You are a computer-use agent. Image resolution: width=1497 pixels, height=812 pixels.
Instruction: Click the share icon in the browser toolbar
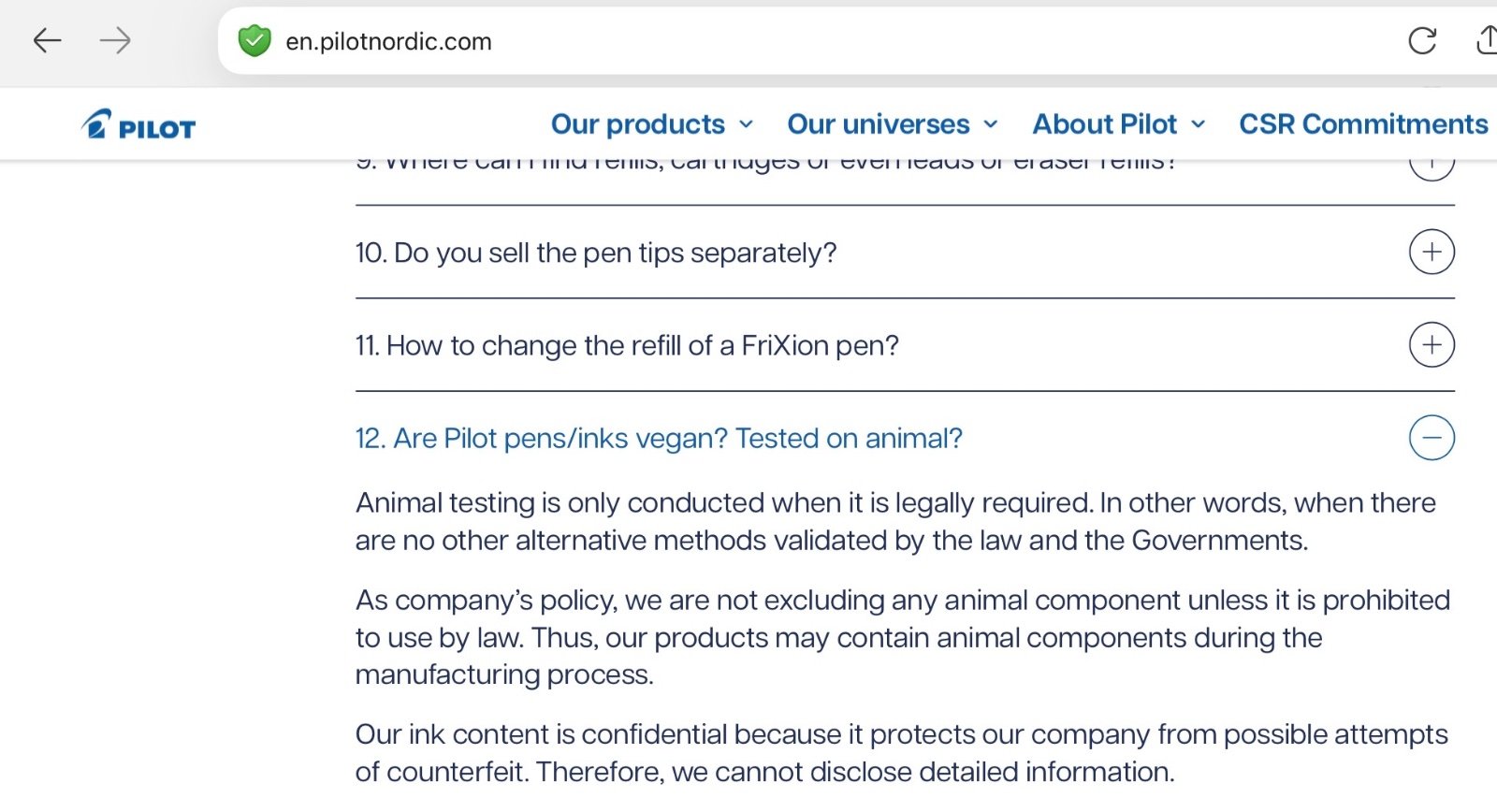pos(1486,40)
